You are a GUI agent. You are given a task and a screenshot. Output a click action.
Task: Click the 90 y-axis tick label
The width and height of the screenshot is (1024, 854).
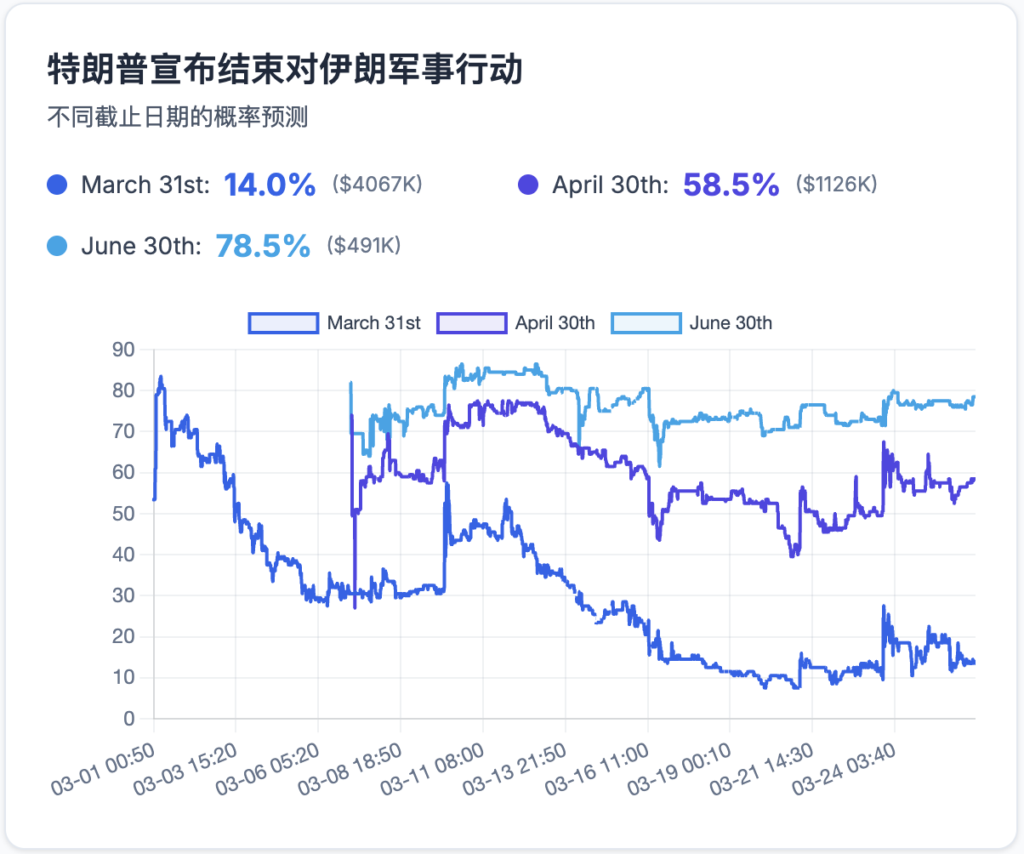(x=123, y=349)
